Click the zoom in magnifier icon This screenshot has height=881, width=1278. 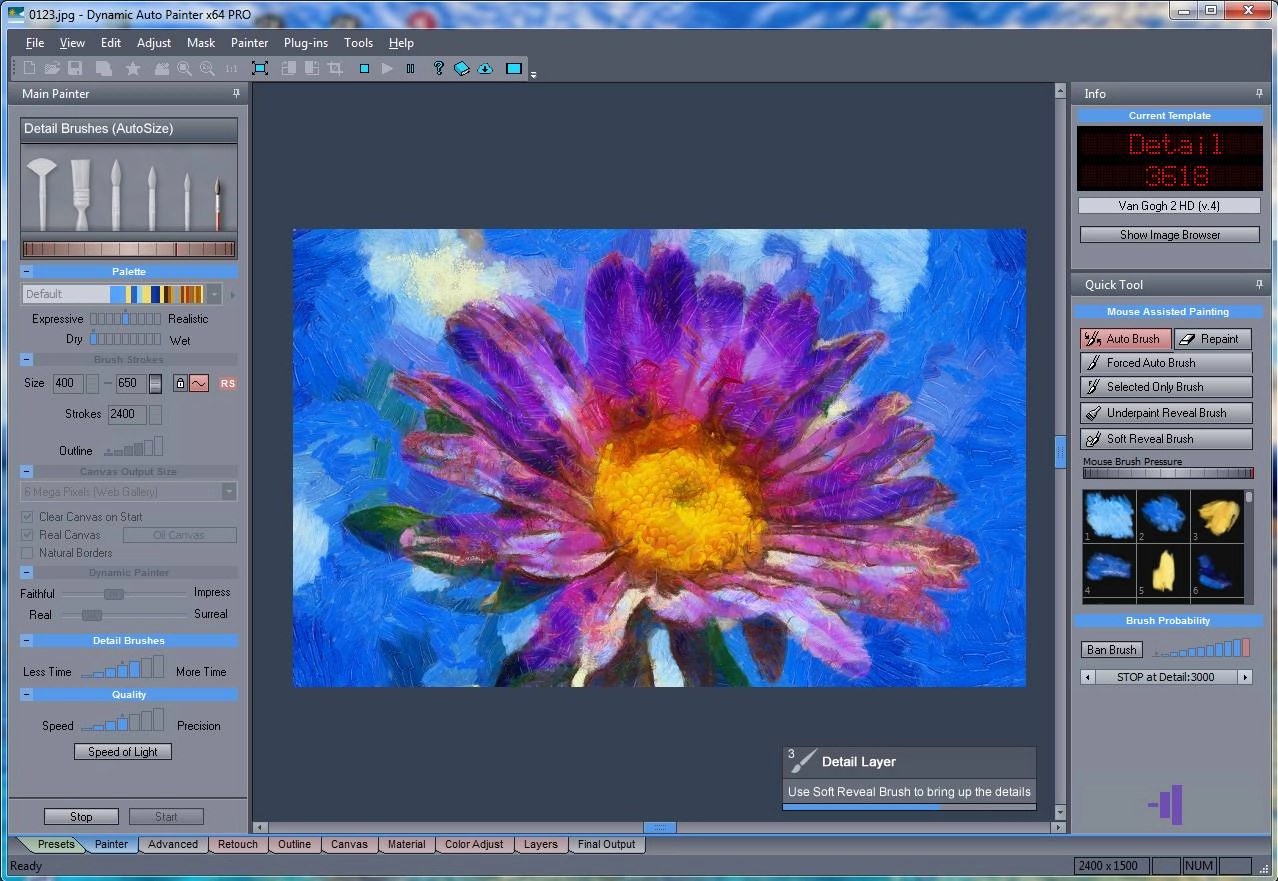click(184, 68)
